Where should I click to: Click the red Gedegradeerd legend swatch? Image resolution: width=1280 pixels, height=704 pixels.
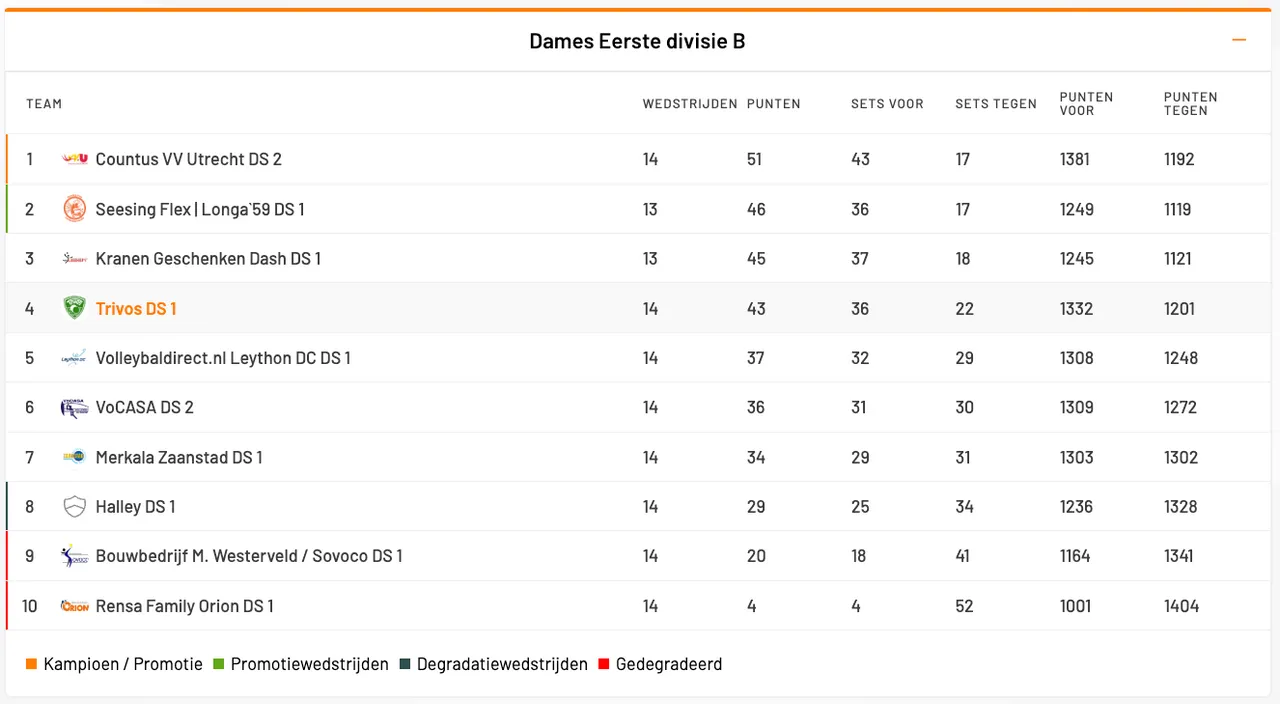(604, 664)
